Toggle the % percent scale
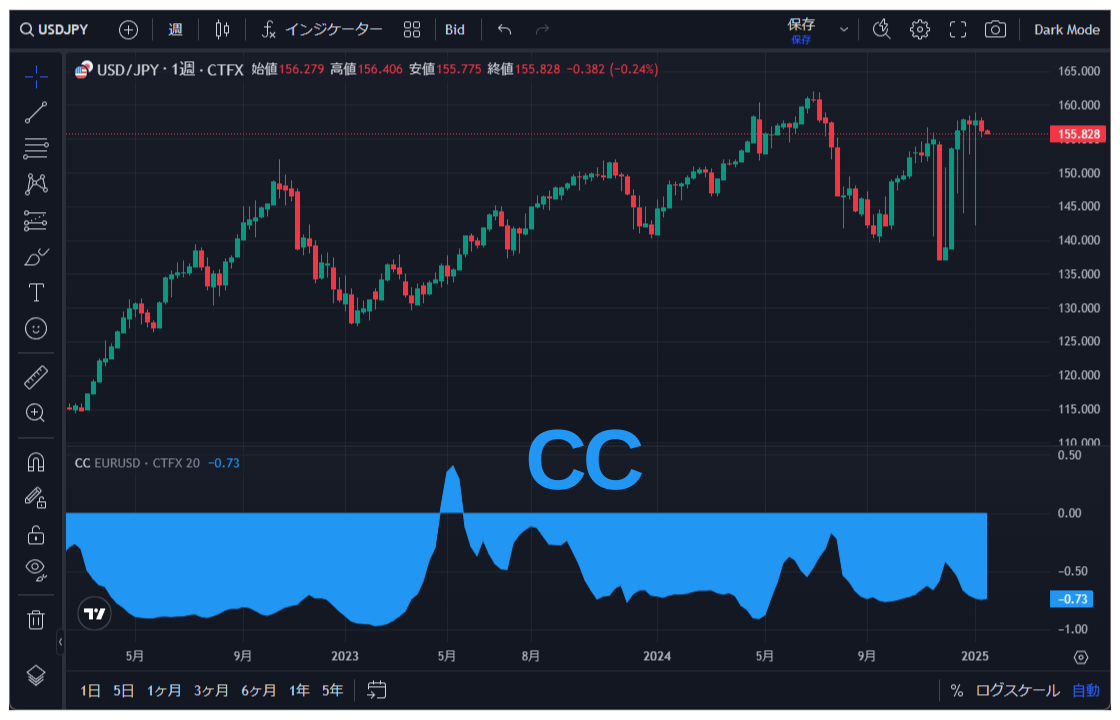 pyautogui.click(x=957, y=691)
